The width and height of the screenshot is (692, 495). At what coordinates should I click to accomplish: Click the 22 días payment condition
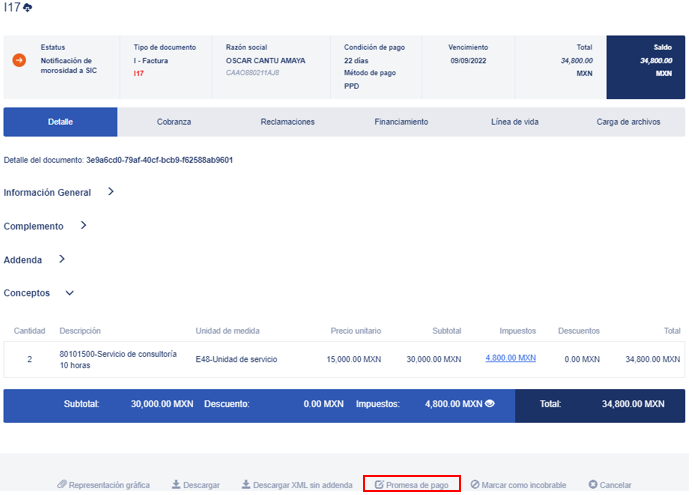[x=356, y=60]
